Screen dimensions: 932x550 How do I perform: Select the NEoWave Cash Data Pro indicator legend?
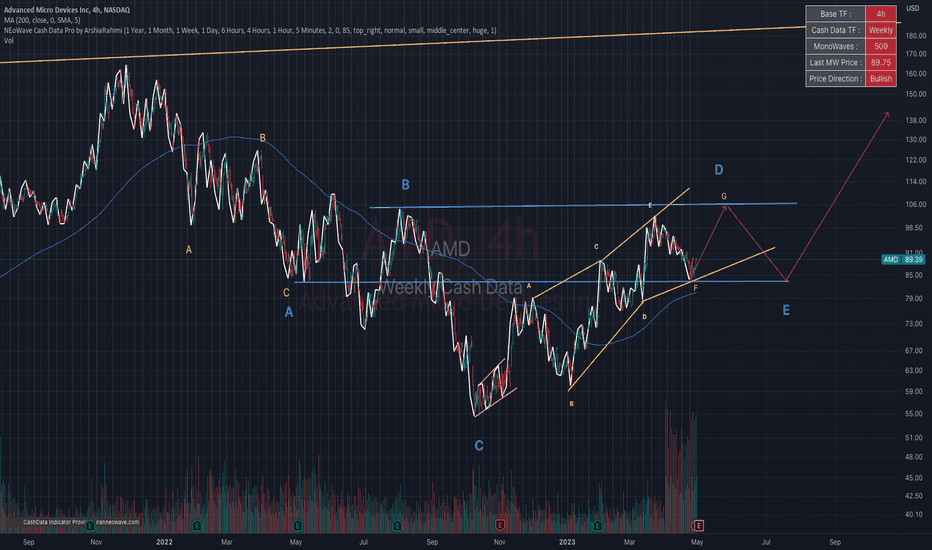(250, 30)
